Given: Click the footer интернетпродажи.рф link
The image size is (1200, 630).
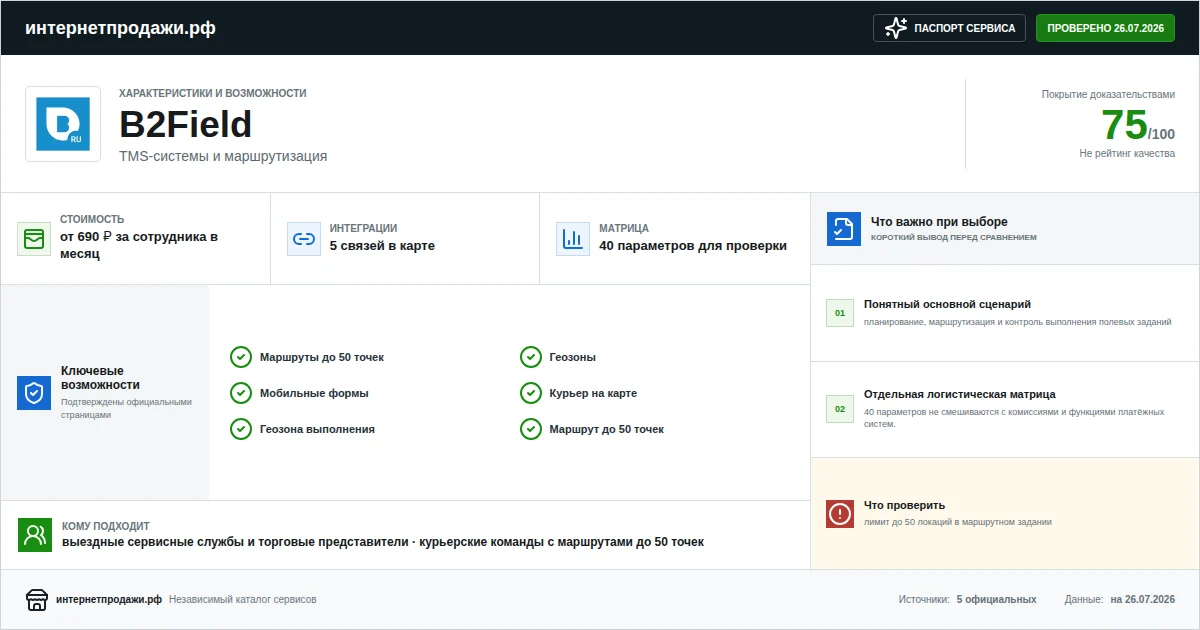Looking at the screenshot, I should (x=109, y=600).
